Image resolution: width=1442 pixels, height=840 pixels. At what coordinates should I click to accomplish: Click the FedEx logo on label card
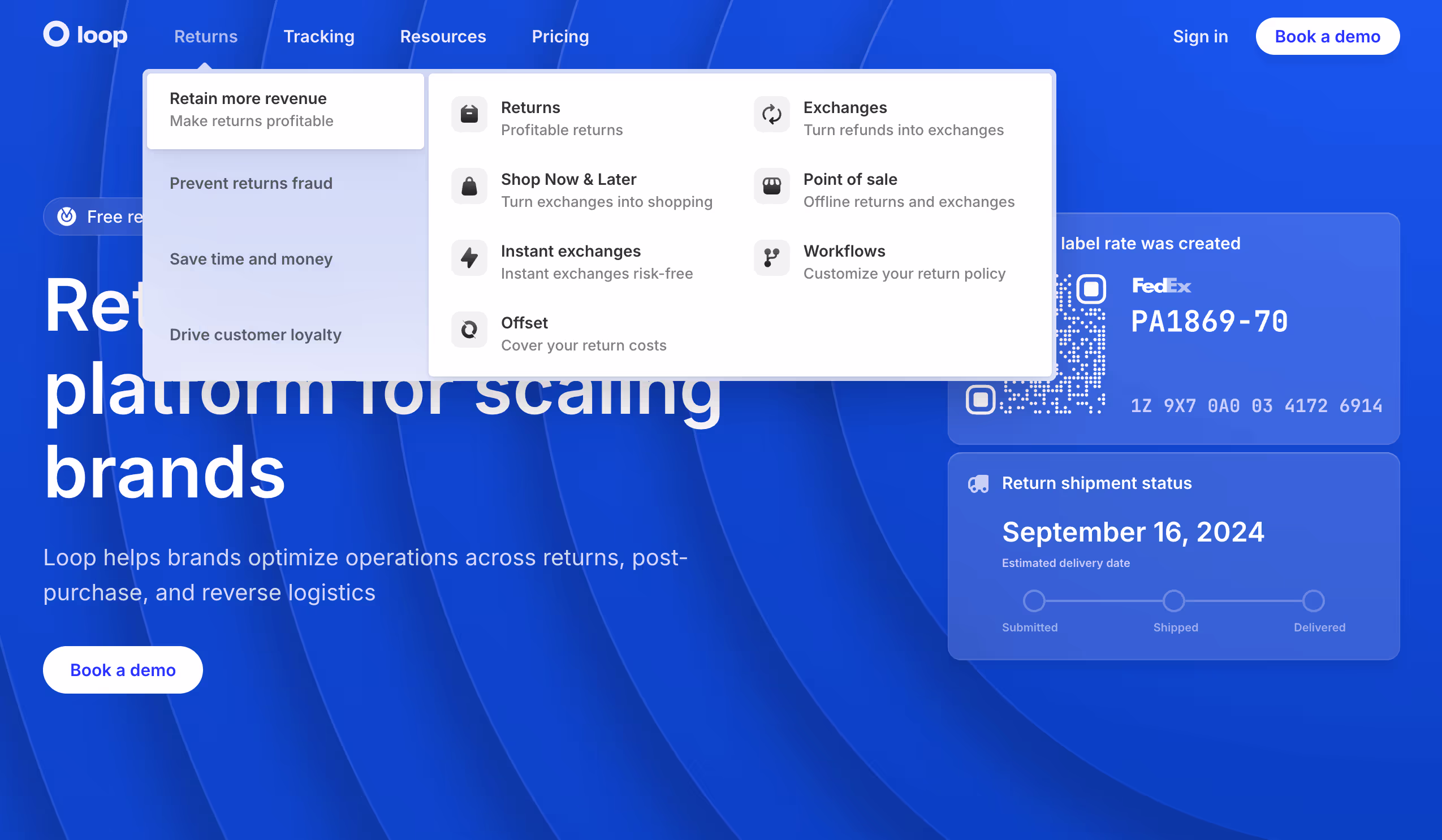click(1161, 285)
